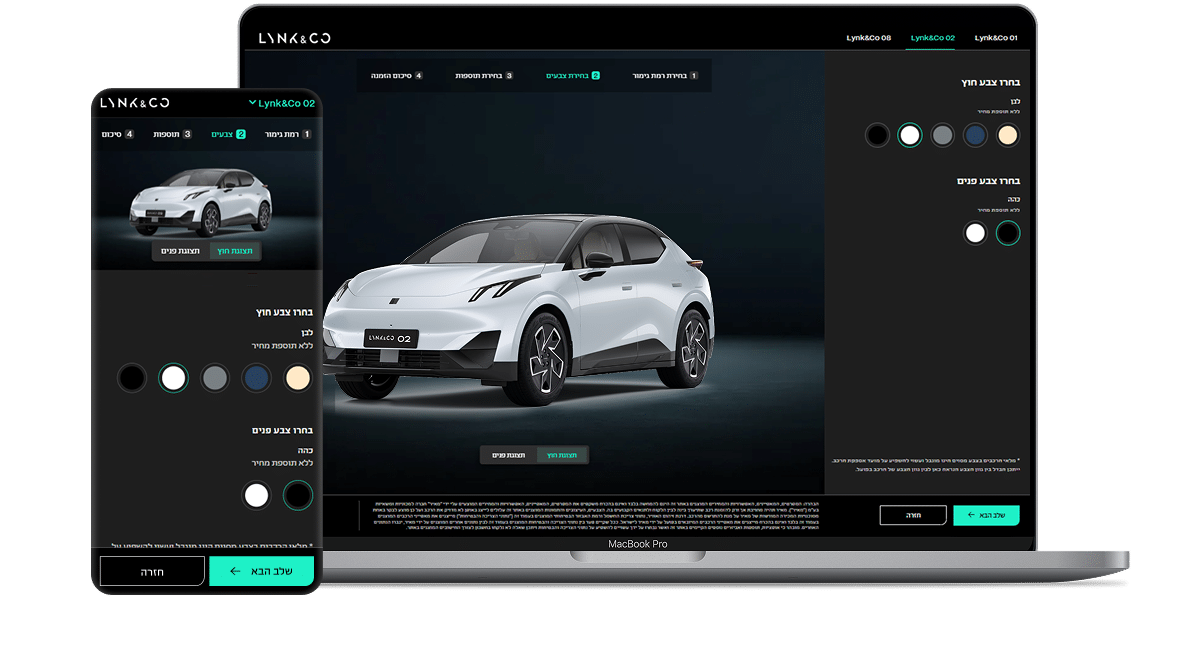Click the Lynk&Co logo on laptop screen
Viewport: 1187px width, 664px height.
coord(294,38)
